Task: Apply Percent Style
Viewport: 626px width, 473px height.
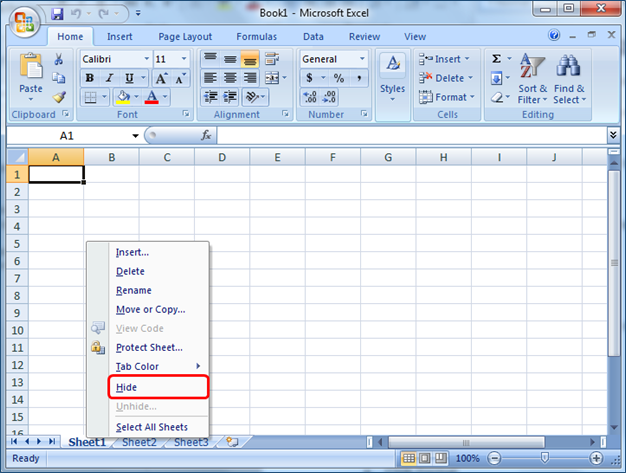Action: coord(339,78)
